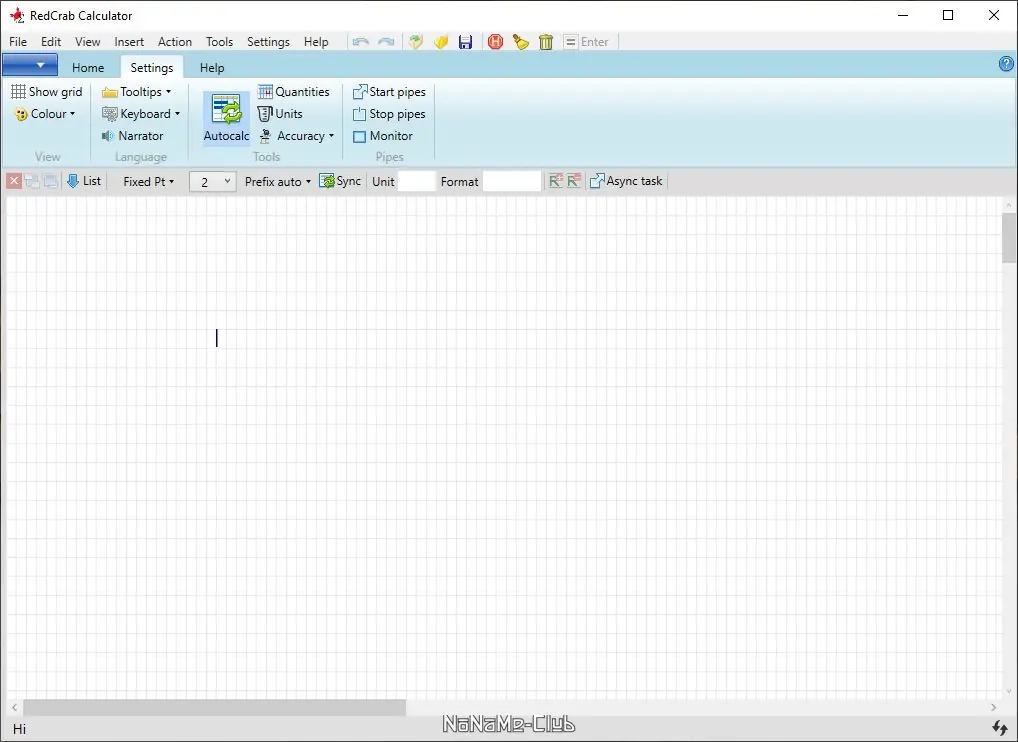
Task: Click the Async task button
Action: pos(626,181)
